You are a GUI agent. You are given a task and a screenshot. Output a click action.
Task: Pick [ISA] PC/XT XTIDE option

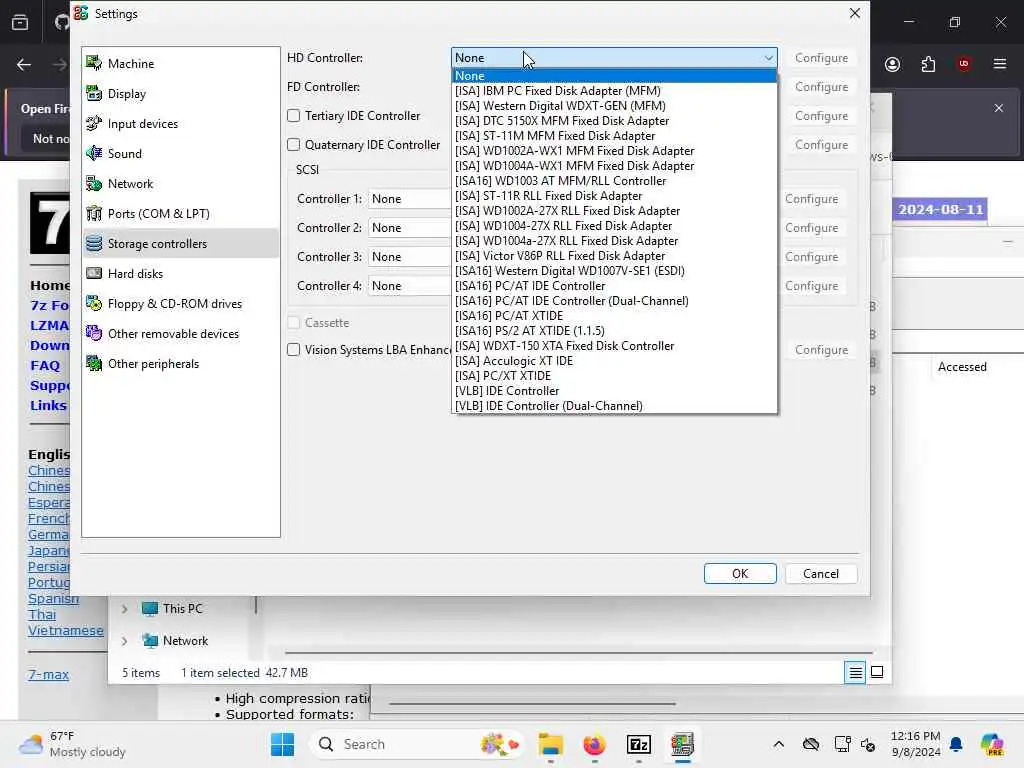coord(615,376)
